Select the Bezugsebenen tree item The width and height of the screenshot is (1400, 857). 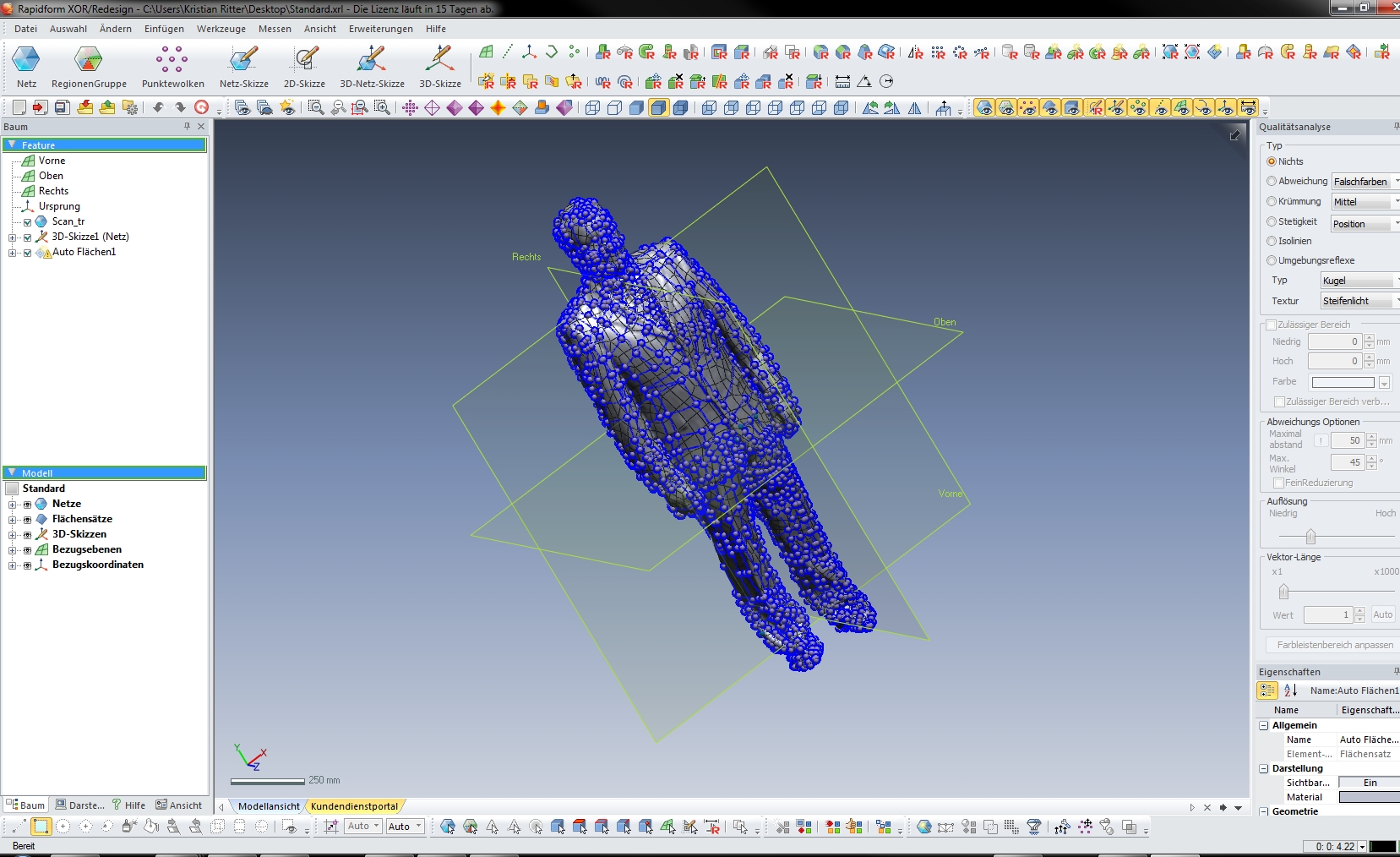click(x=86, y=549)
